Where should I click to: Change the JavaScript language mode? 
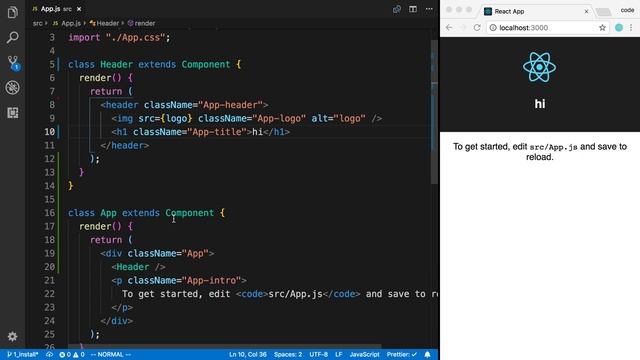(364, 354)
